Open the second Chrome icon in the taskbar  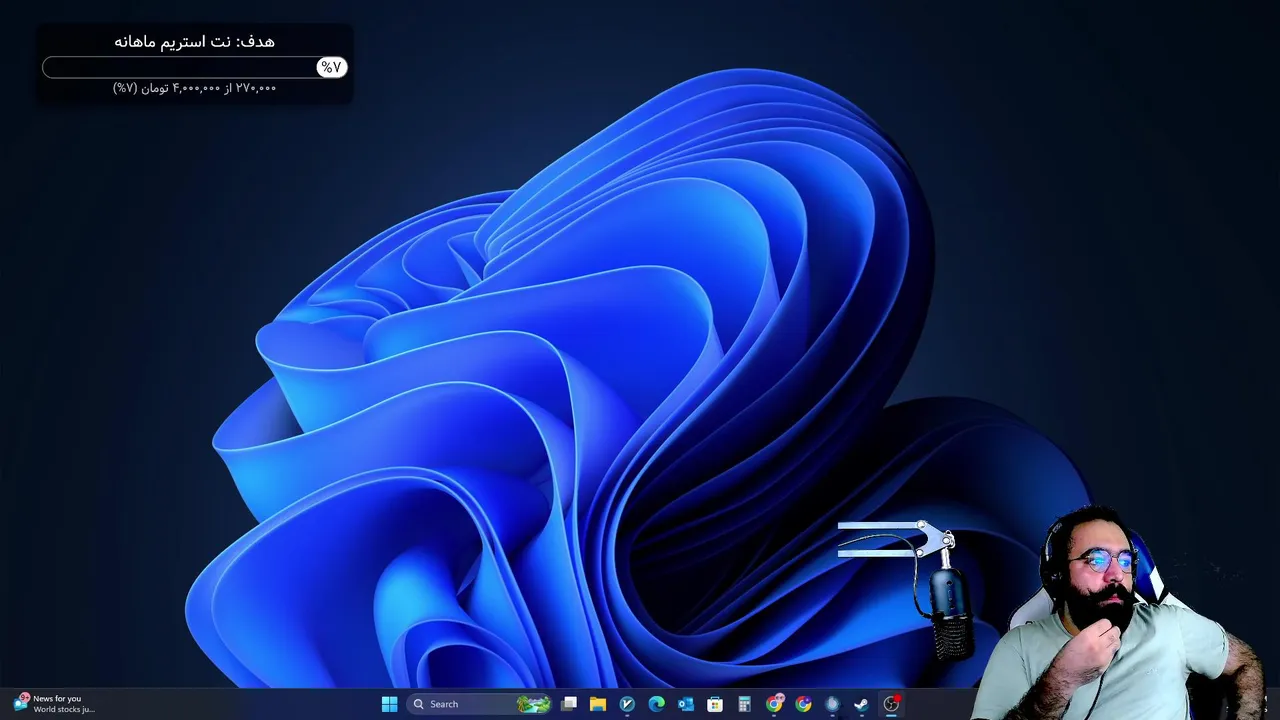coord(803,704)
